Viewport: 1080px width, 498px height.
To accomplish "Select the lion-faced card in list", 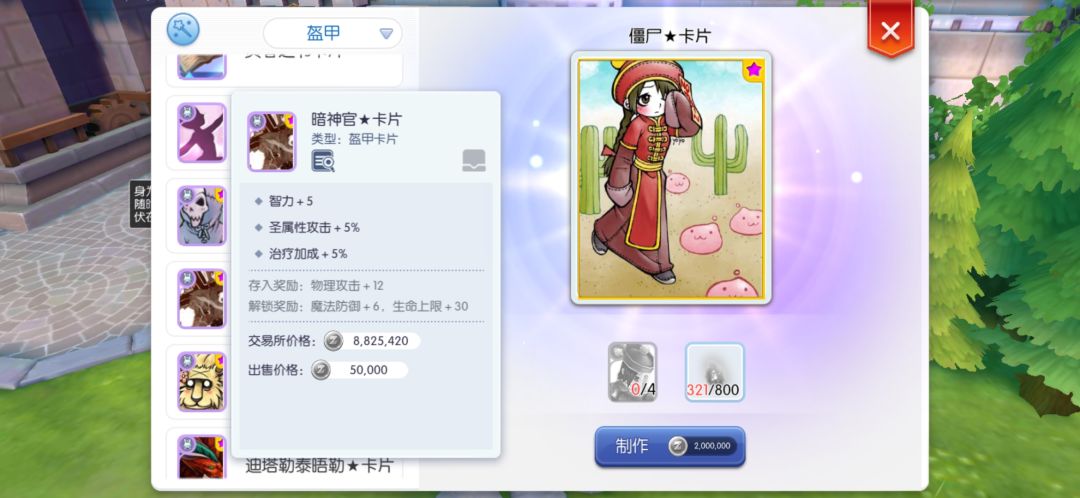I will click(x=201, y=382).
